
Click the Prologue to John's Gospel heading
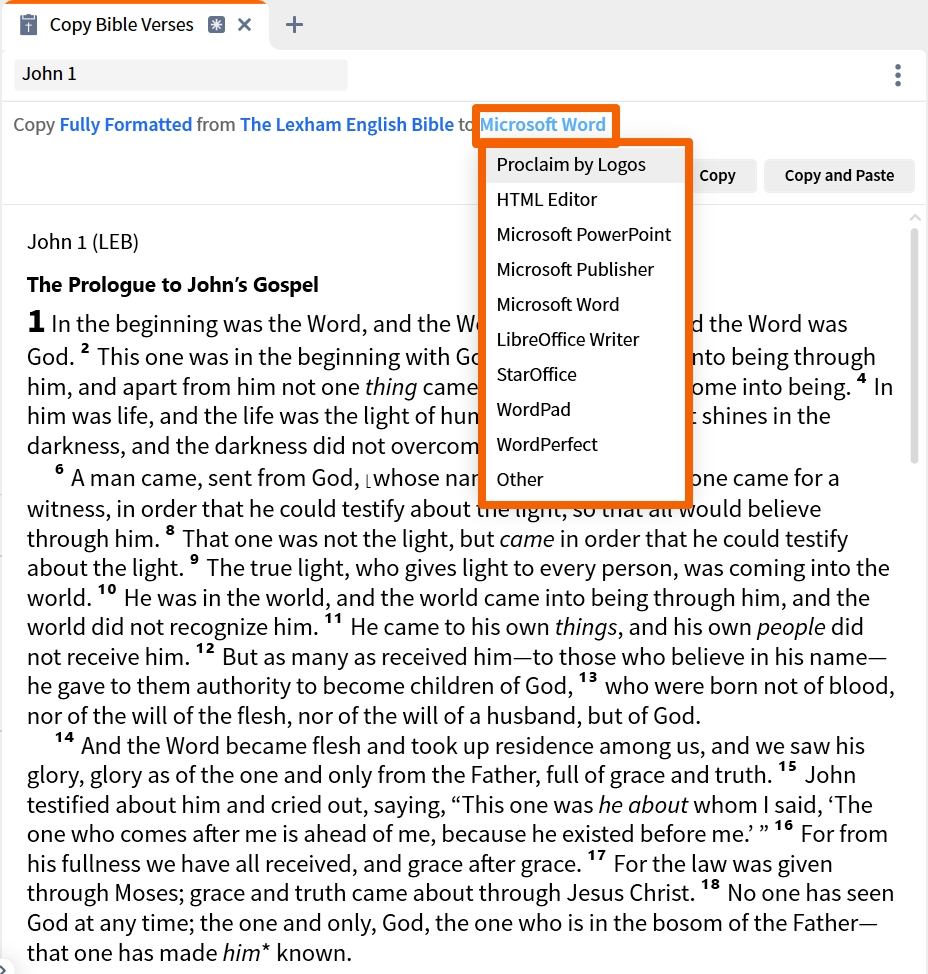tap(173, 284)
